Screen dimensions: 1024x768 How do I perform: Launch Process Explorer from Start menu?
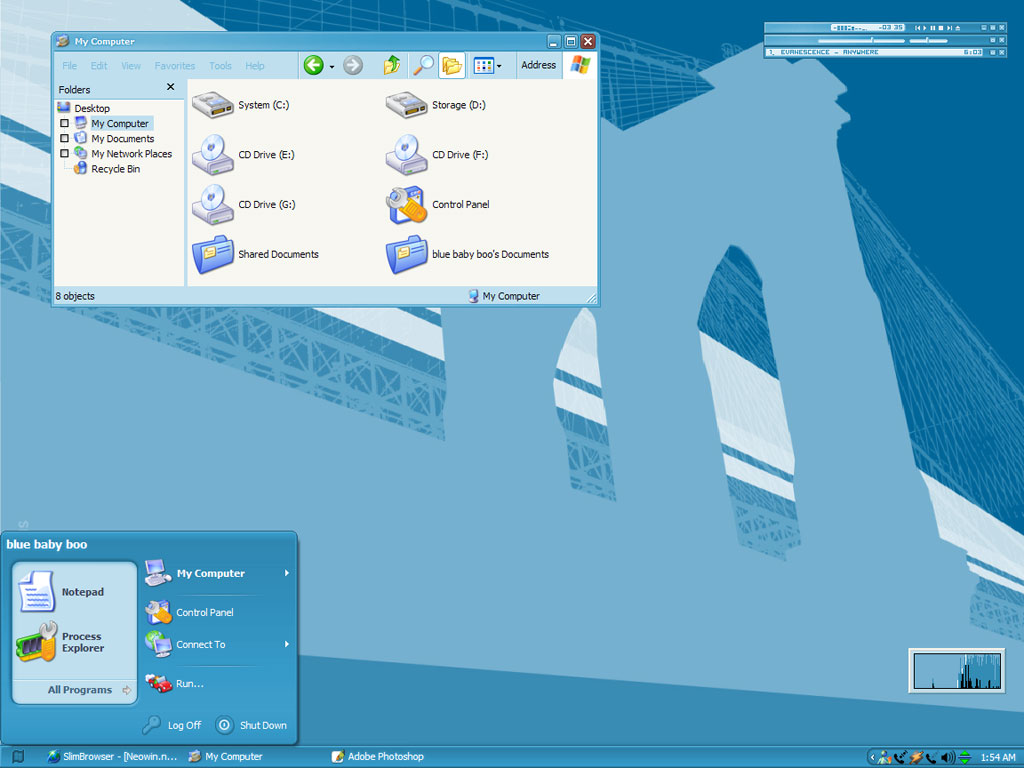pos(37,642)
